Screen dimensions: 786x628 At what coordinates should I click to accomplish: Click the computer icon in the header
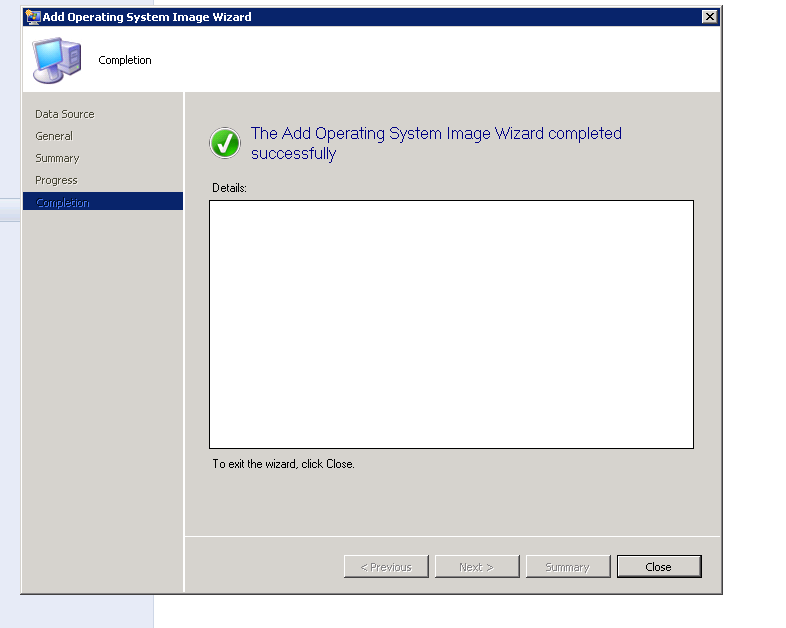(x=57, y=59)
